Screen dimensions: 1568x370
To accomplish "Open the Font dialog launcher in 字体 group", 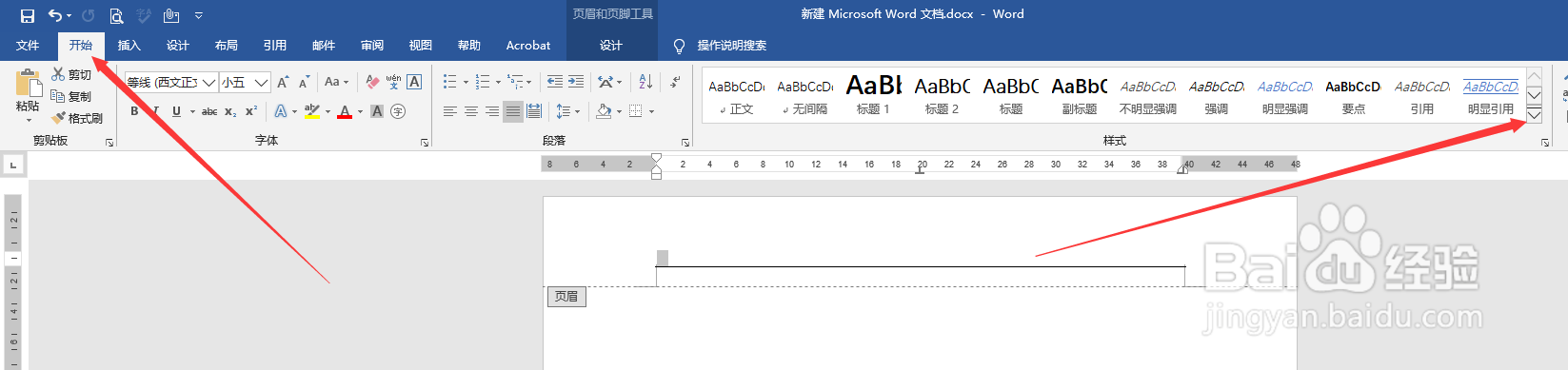I will pyautogui.click(x=425, y=143).
